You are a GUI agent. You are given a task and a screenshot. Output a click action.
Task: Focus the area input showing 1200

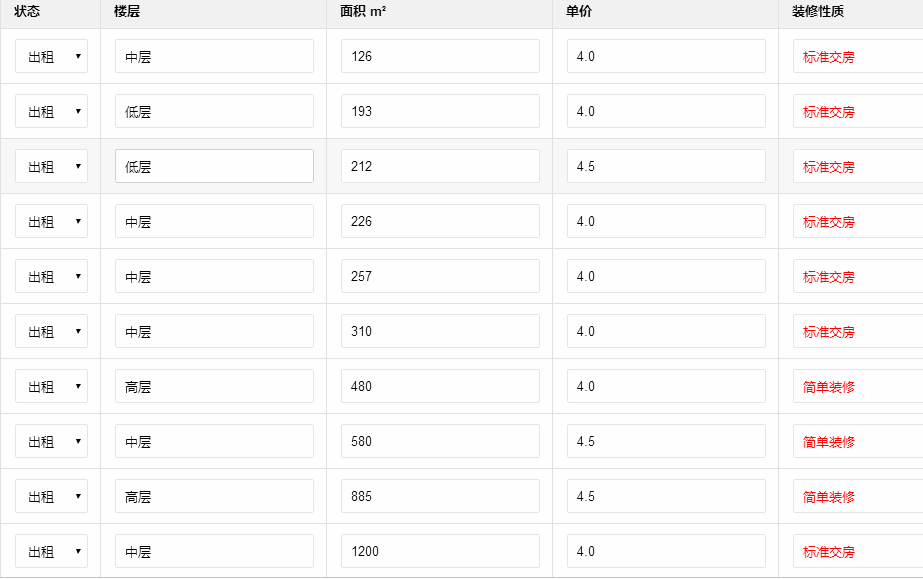pyautogui.click(x=440, y=552)
